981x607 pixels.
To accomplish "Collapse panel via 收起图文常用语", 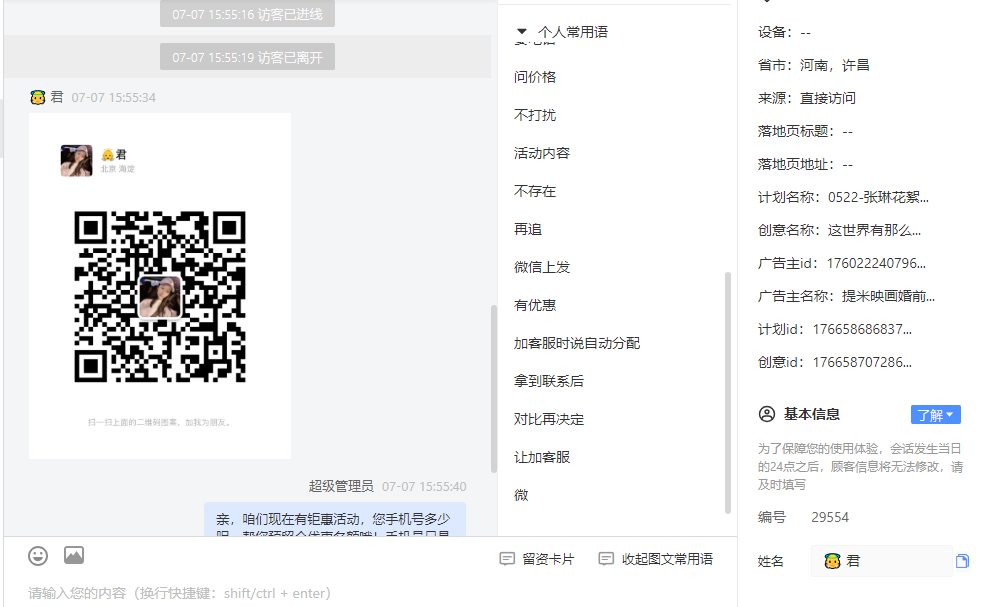I will (x=656, y=559).
